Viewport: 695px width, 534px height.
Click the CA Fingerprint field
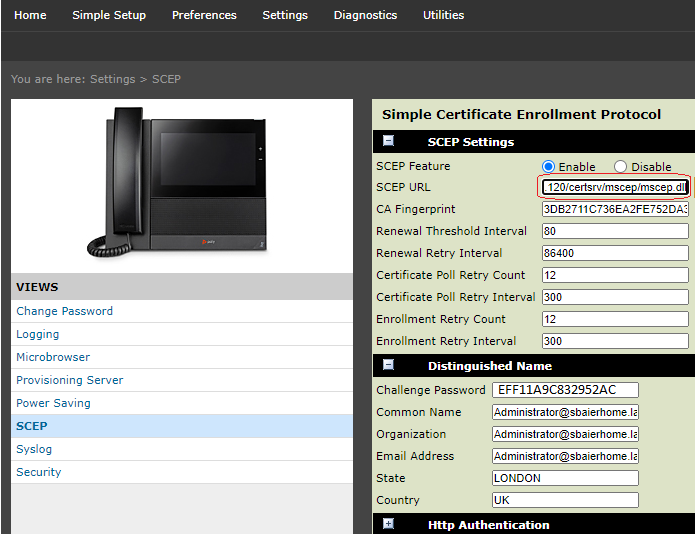tap(614, 210)
